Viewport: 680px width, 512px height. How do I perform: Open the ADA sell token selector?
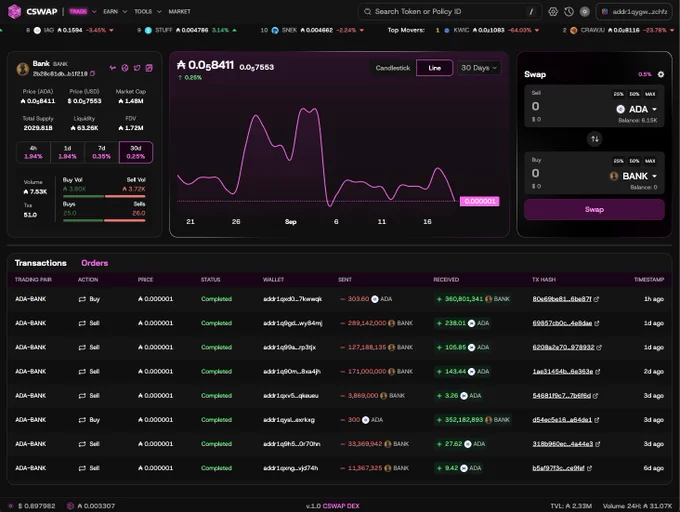coord(636,109)
